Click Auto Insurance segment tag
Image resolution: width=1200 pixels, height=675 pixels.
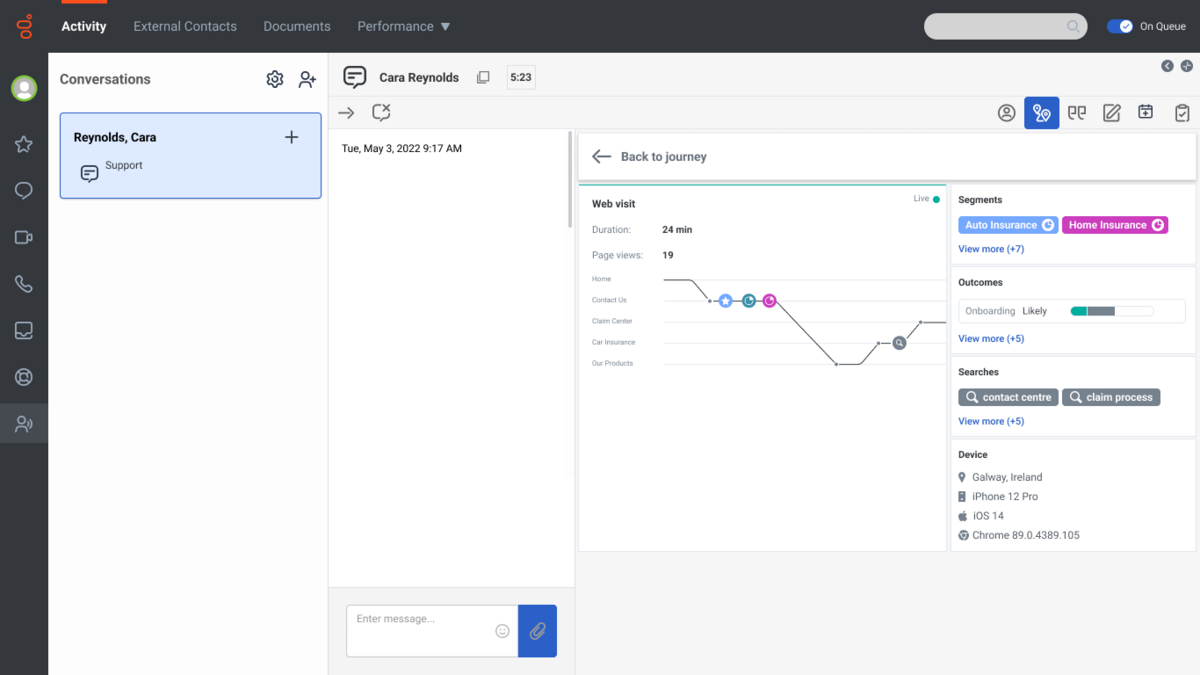point(1008,225)
